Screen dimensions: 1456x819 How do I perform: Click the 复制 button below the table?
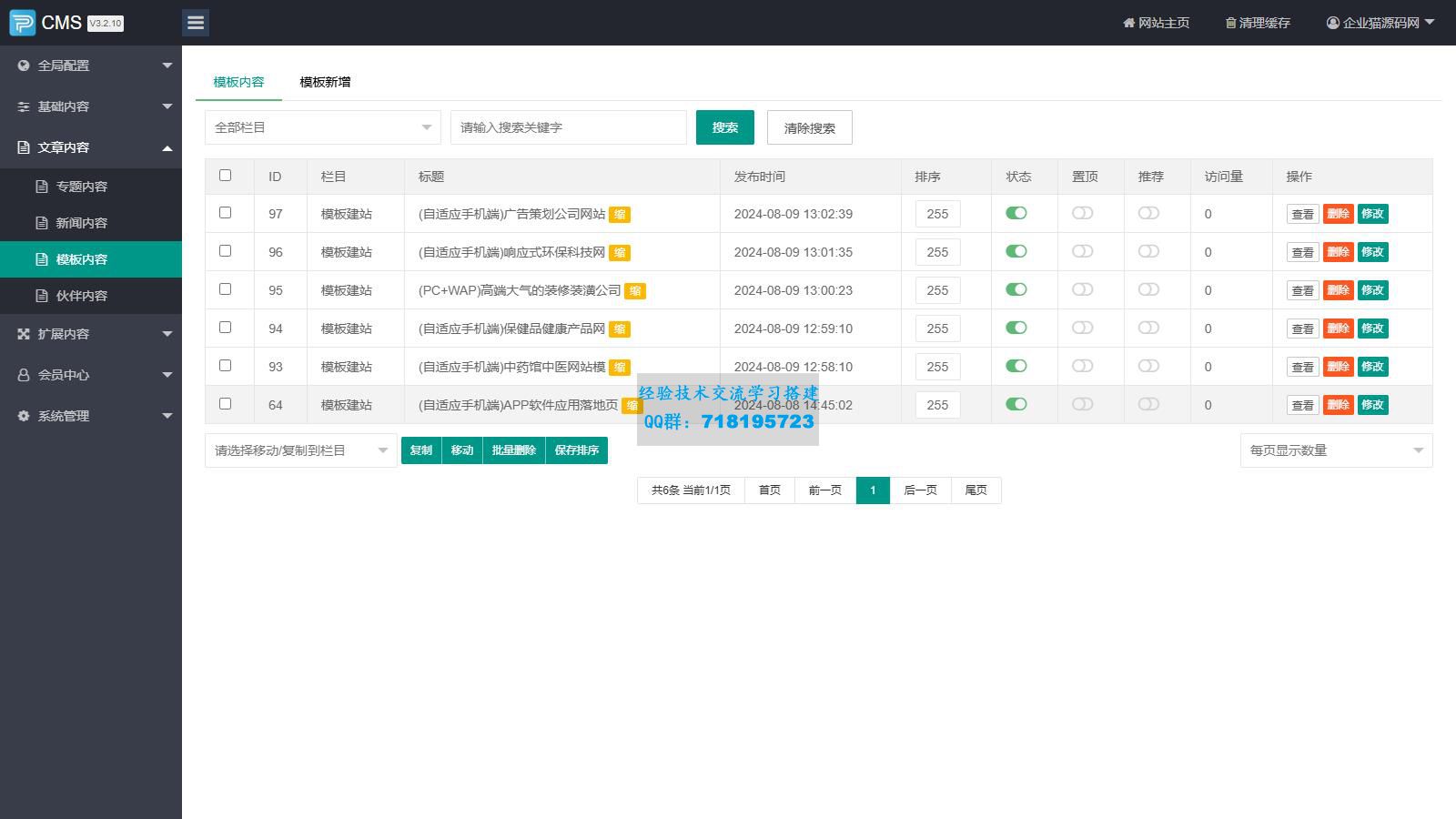[x=421, y=450]
